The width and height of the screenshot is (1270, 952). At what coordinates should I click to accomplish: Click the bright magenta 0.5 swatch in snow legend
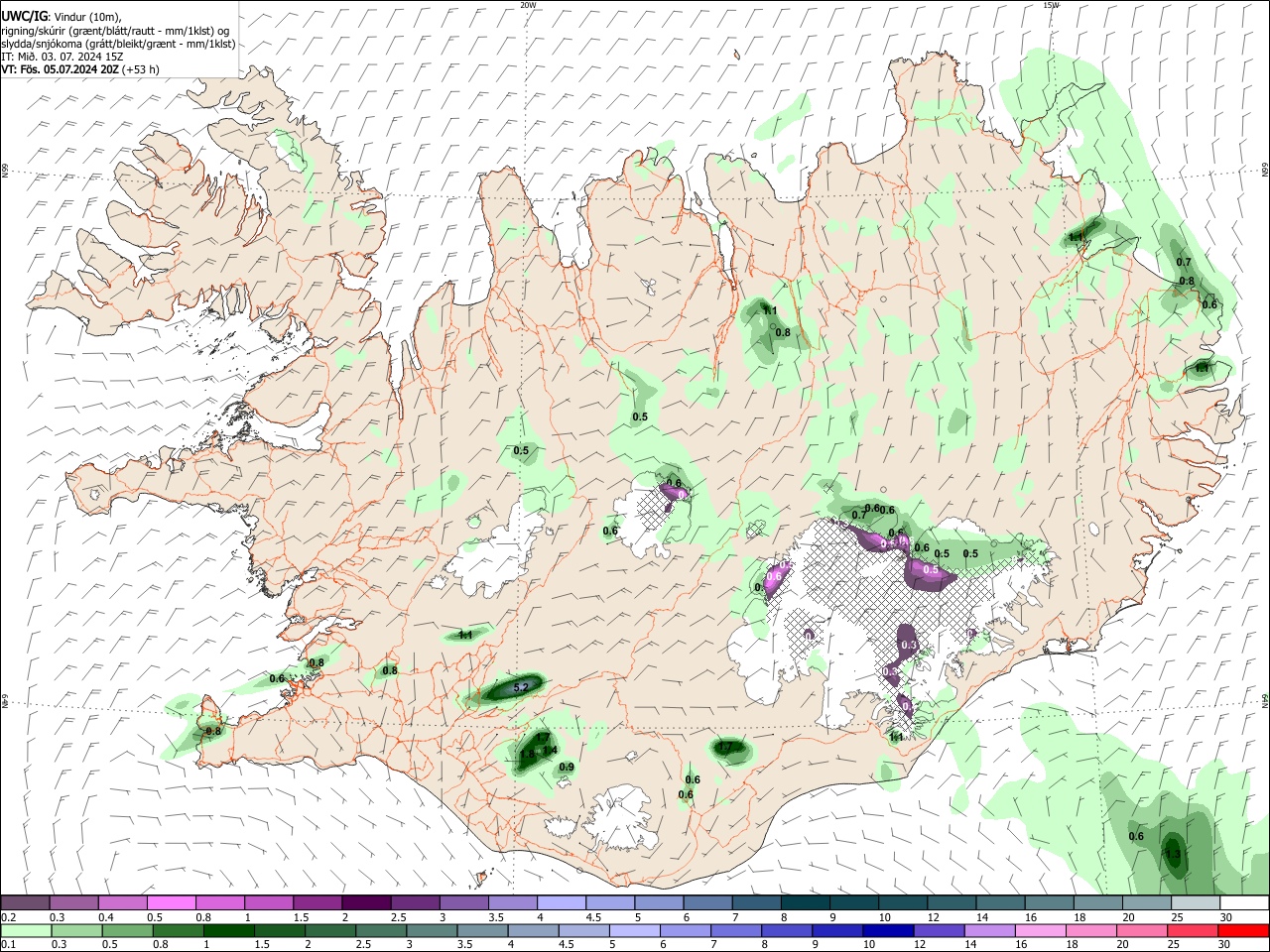coord(171,902)
